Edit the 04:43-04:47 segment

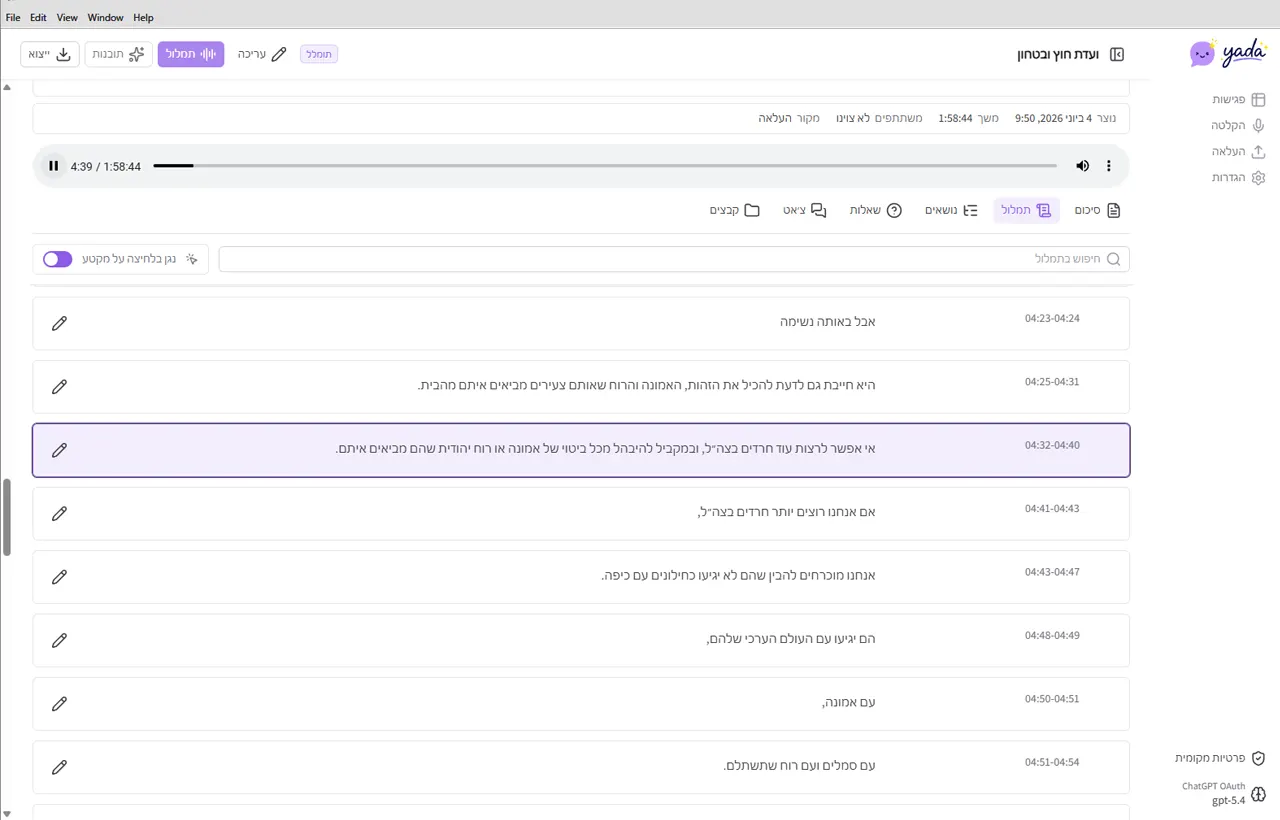point(59,577)
